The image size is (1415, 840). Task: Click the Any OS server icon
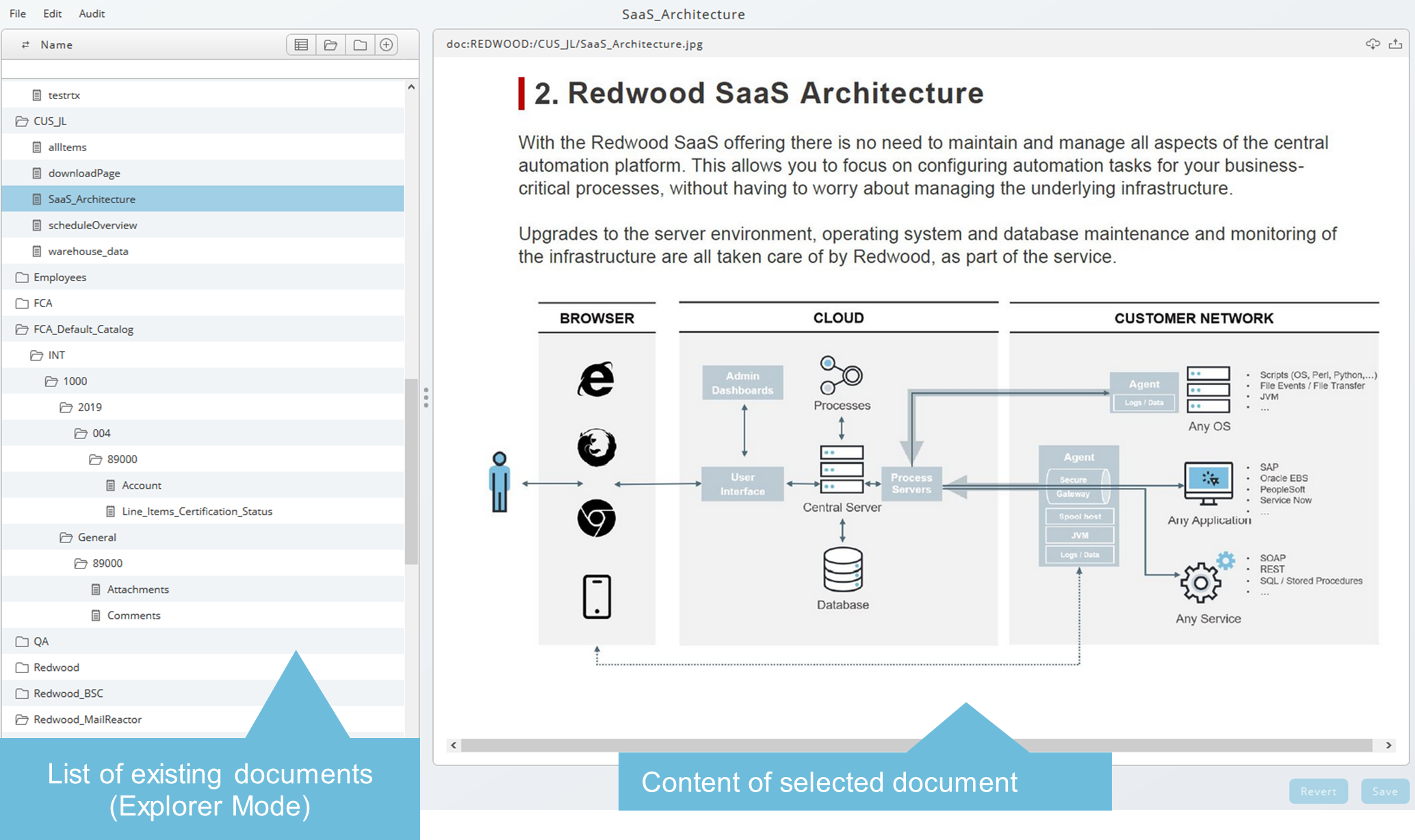pyautogui.click(x=1208, y=390)
